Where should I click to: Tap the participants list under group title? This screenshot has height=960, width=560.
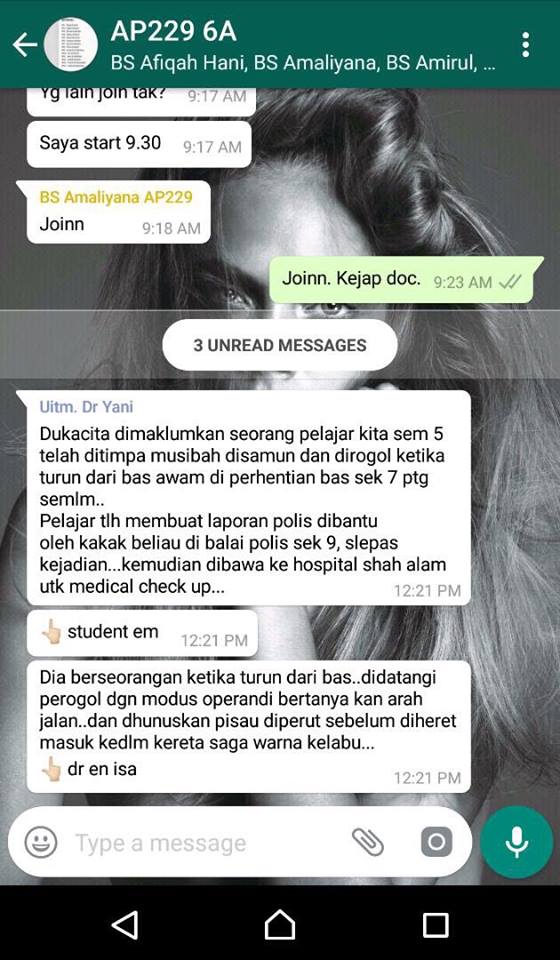pos(303,64)
